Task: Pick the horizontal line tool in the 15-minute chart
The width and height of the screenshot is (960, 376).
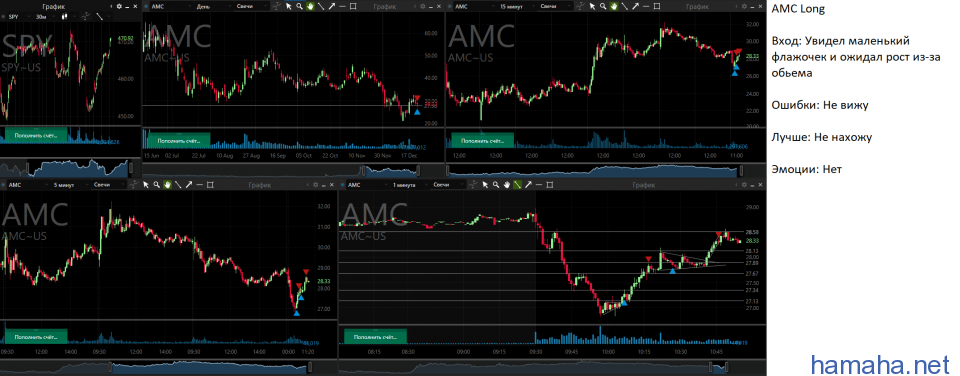Action: pos(646,6)
